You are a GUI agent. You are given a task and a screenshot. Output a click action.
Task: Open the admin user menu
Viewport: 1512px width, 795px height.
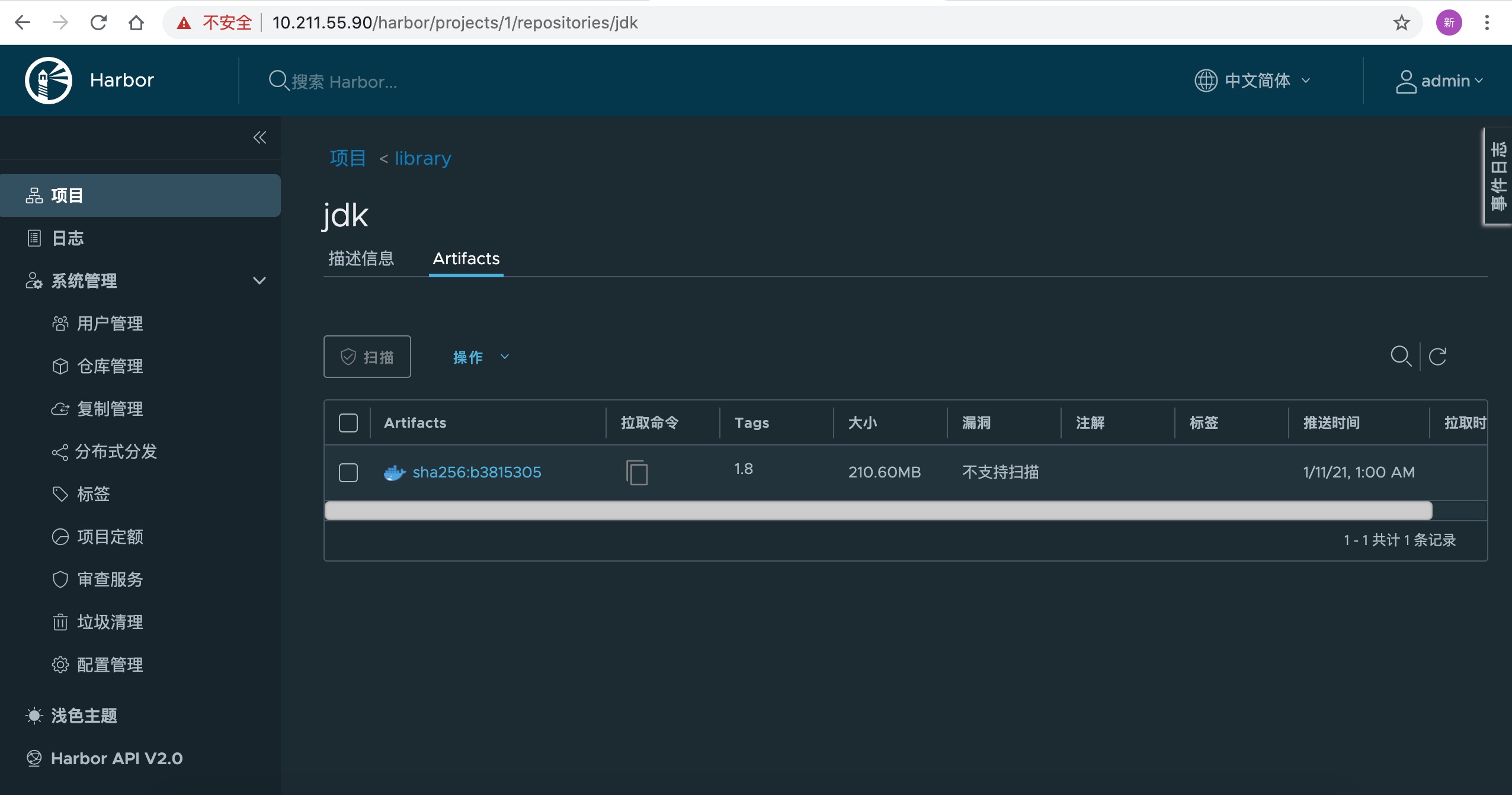(x=1439, y=81)
